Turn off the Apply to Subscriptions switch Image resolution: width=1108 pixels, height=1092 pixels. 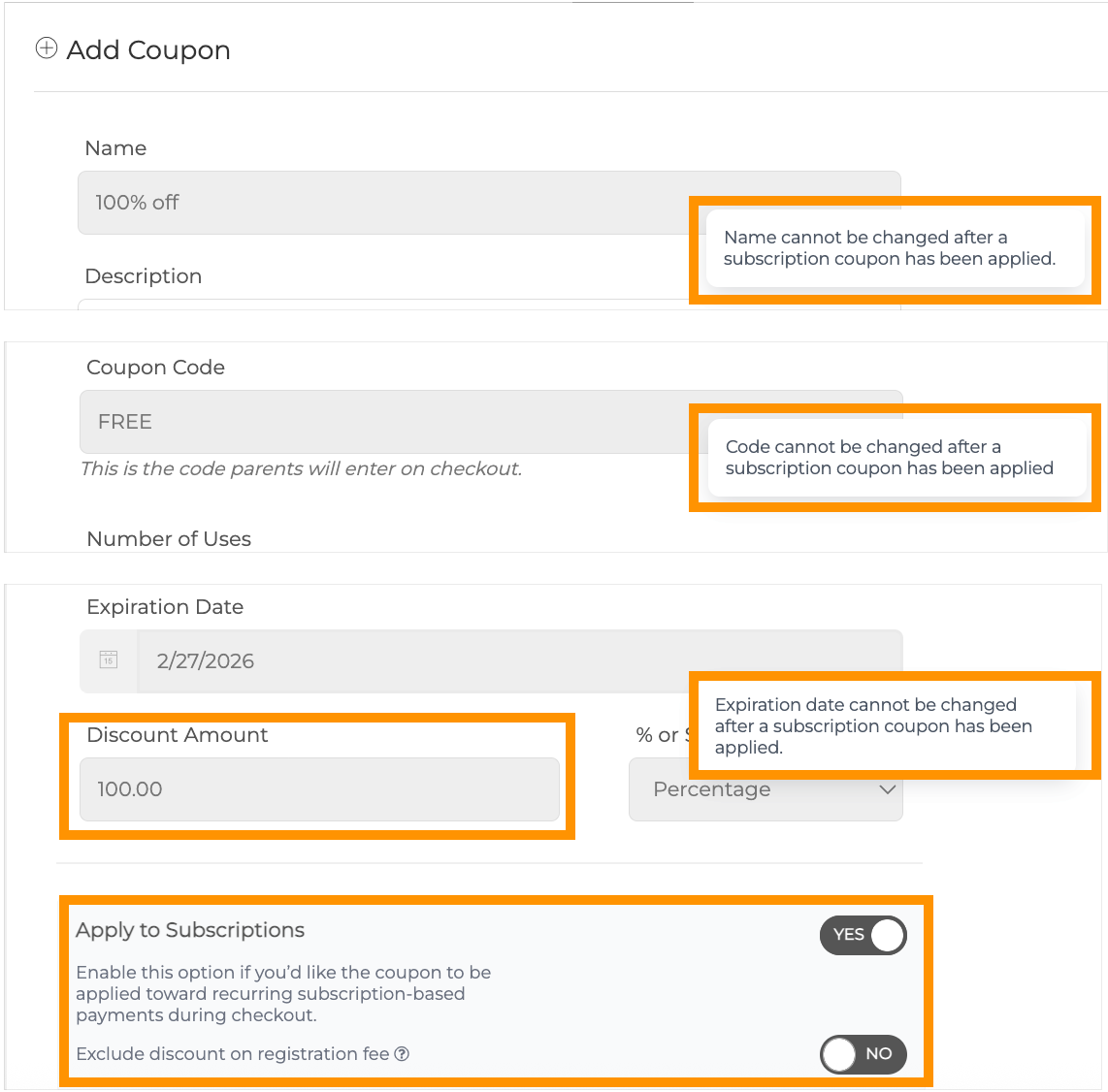coord(863,935)
